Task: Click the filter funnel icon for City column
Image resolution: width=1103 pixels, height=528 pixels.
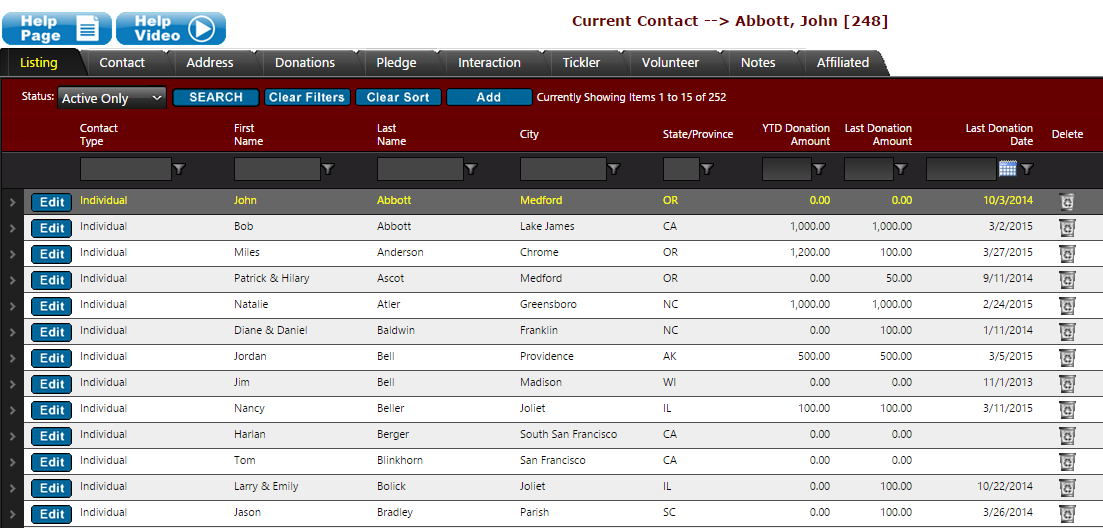Action: tap(614, 170)
